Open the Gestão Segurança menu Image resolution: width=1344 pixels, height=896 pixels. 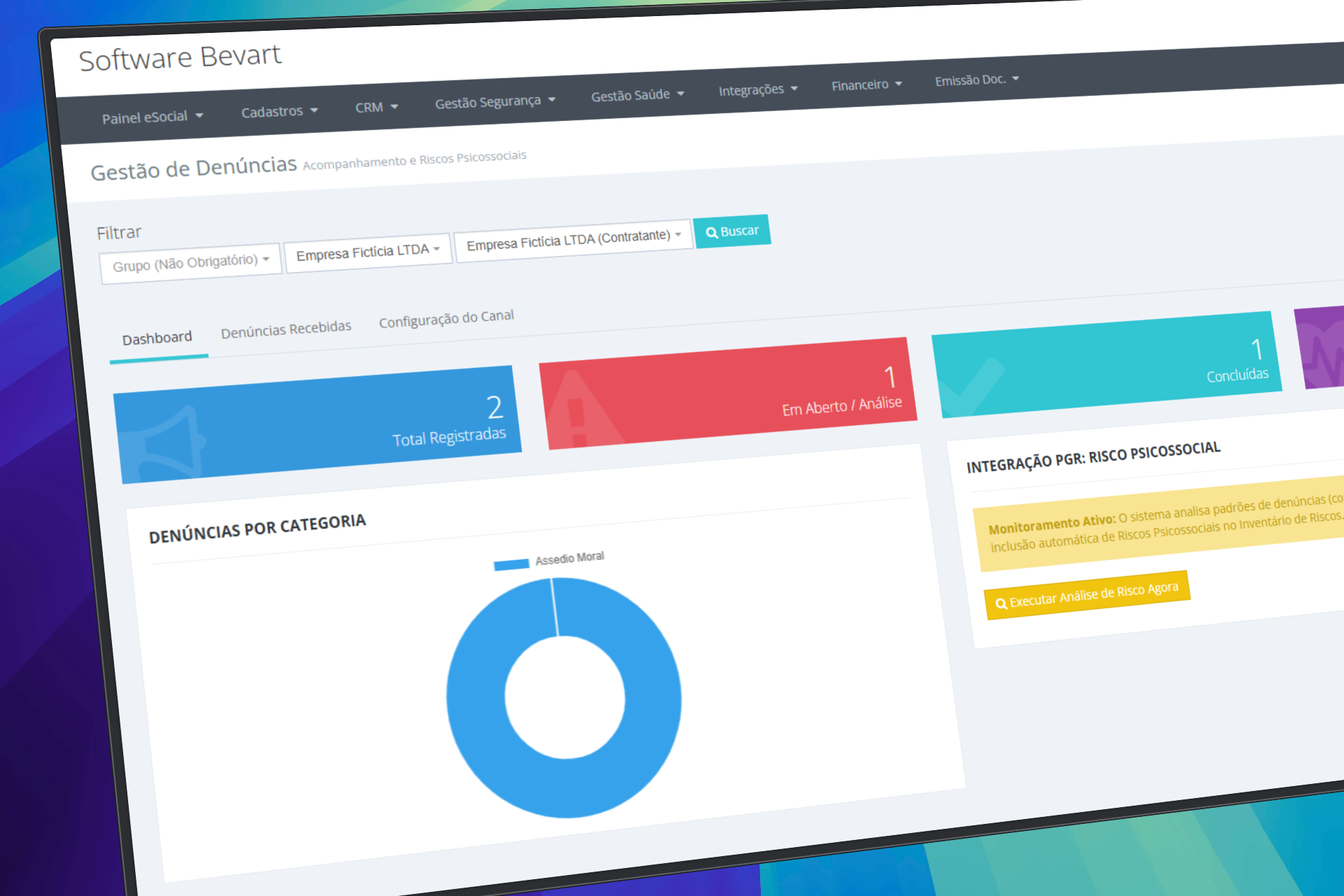click(x=495, y=102)
